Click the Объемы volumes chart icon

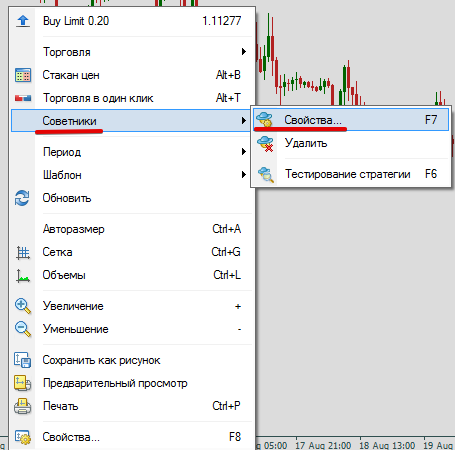(23, 276)
